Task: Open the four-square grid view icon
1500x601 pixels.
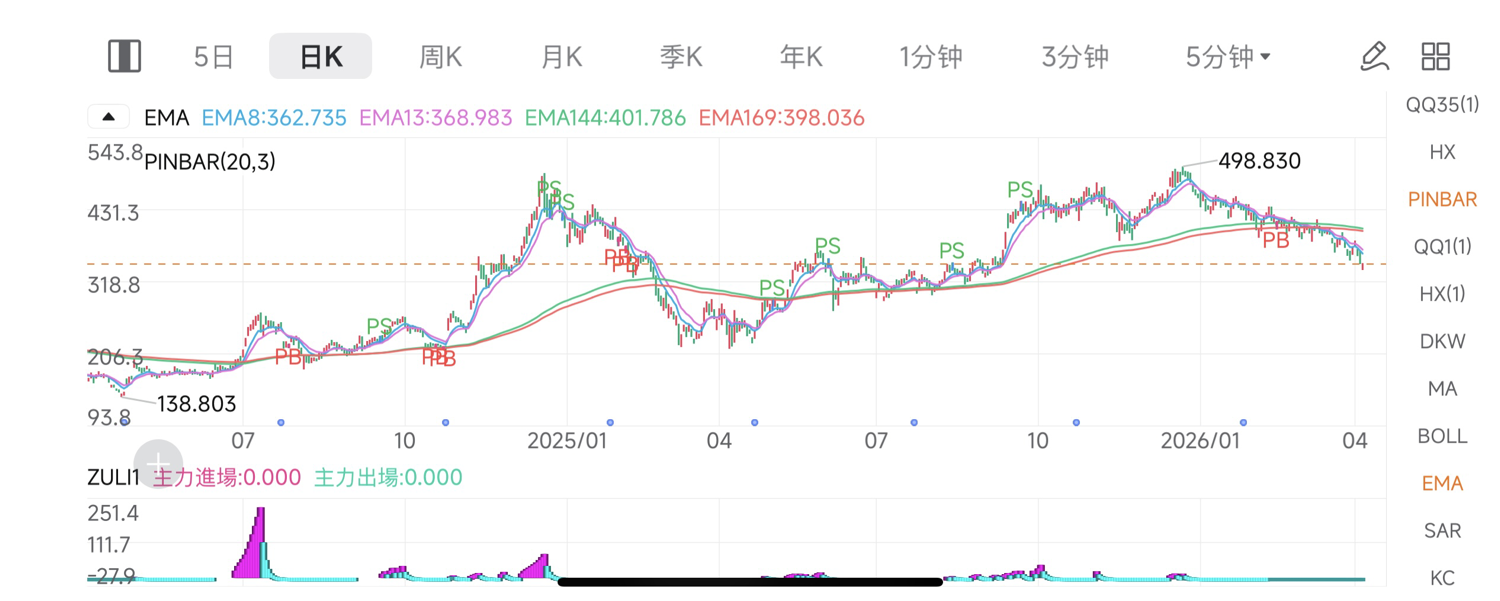Action: point(1436,56)
